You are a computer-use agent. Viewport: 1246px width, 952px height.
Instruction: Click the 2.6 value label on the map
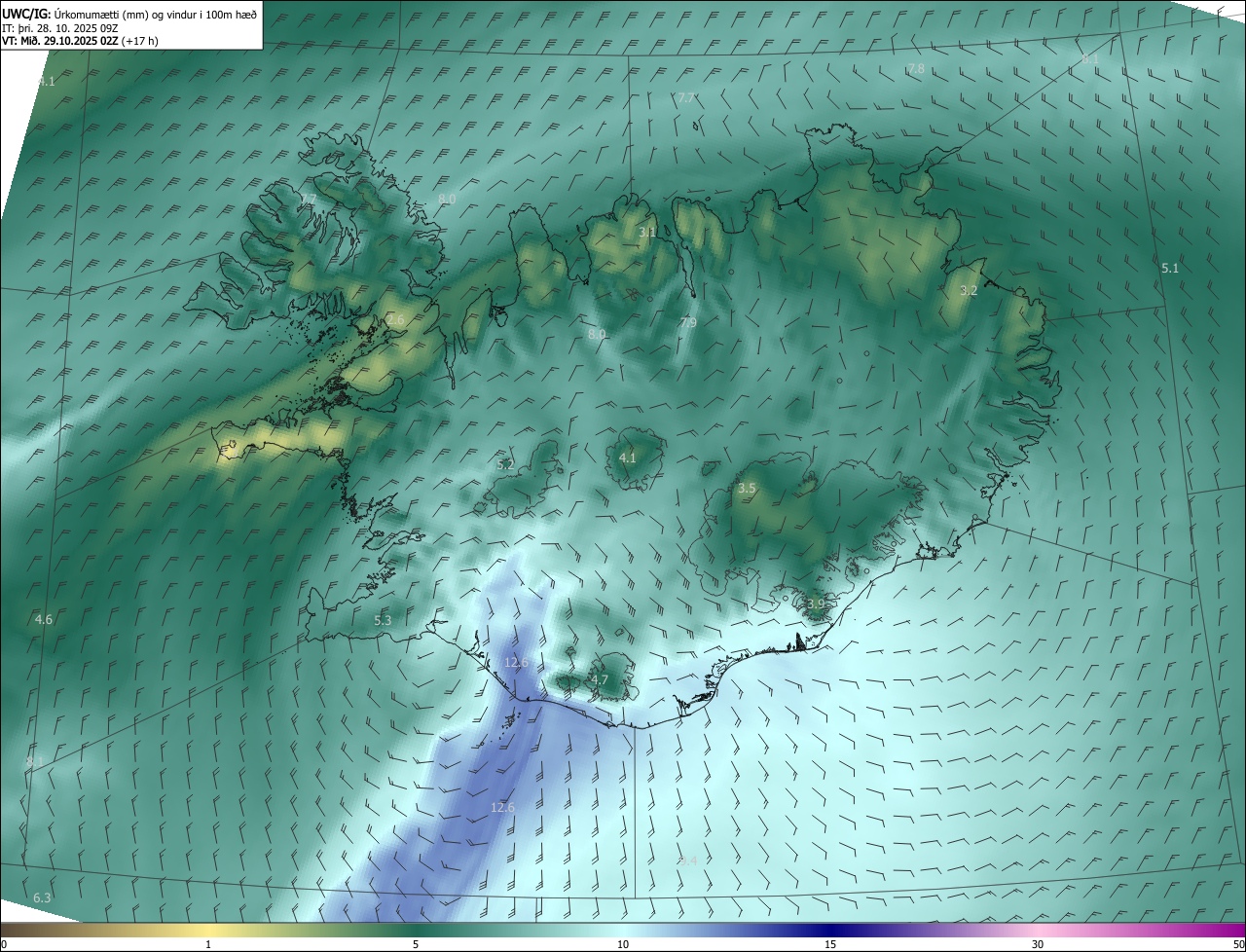(394, 319)
